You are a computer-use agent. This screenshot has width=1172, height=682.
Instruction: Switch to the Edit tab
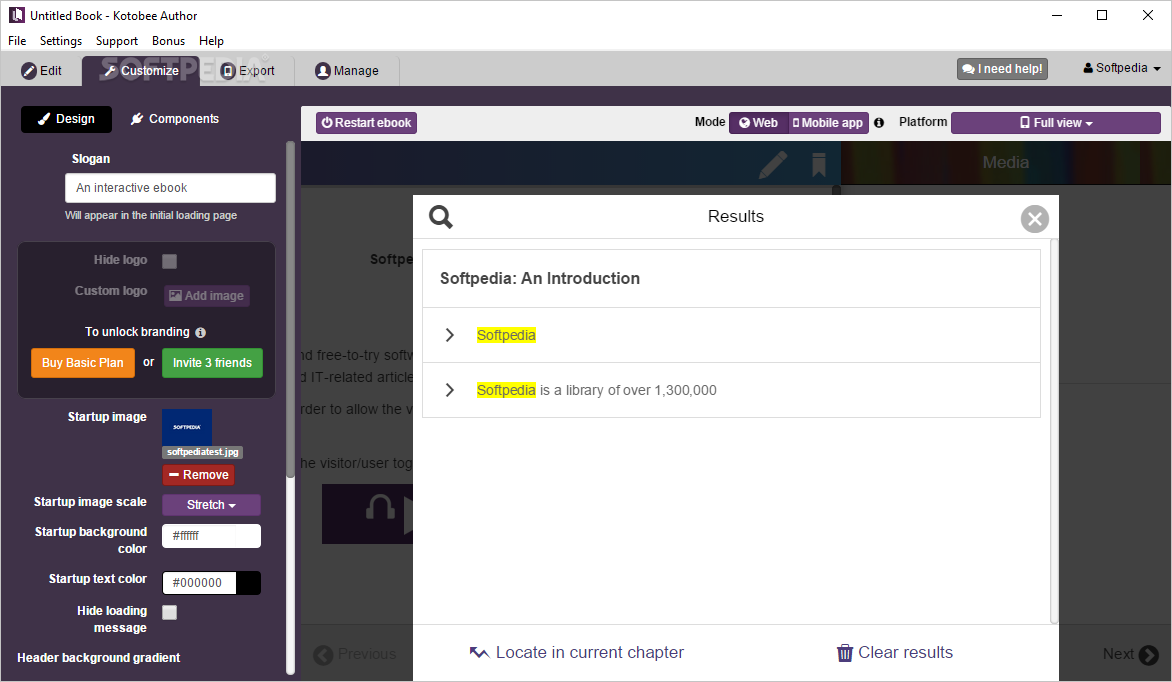pos(42,71)
